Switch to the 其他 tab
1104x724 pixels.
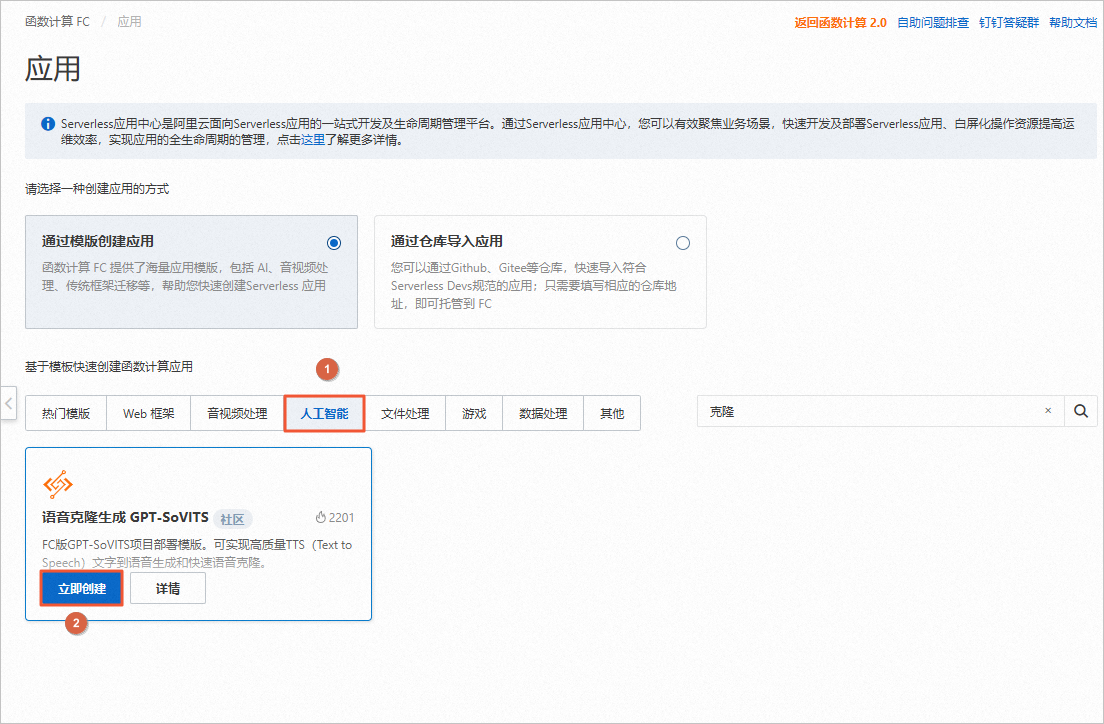point(612,413)
